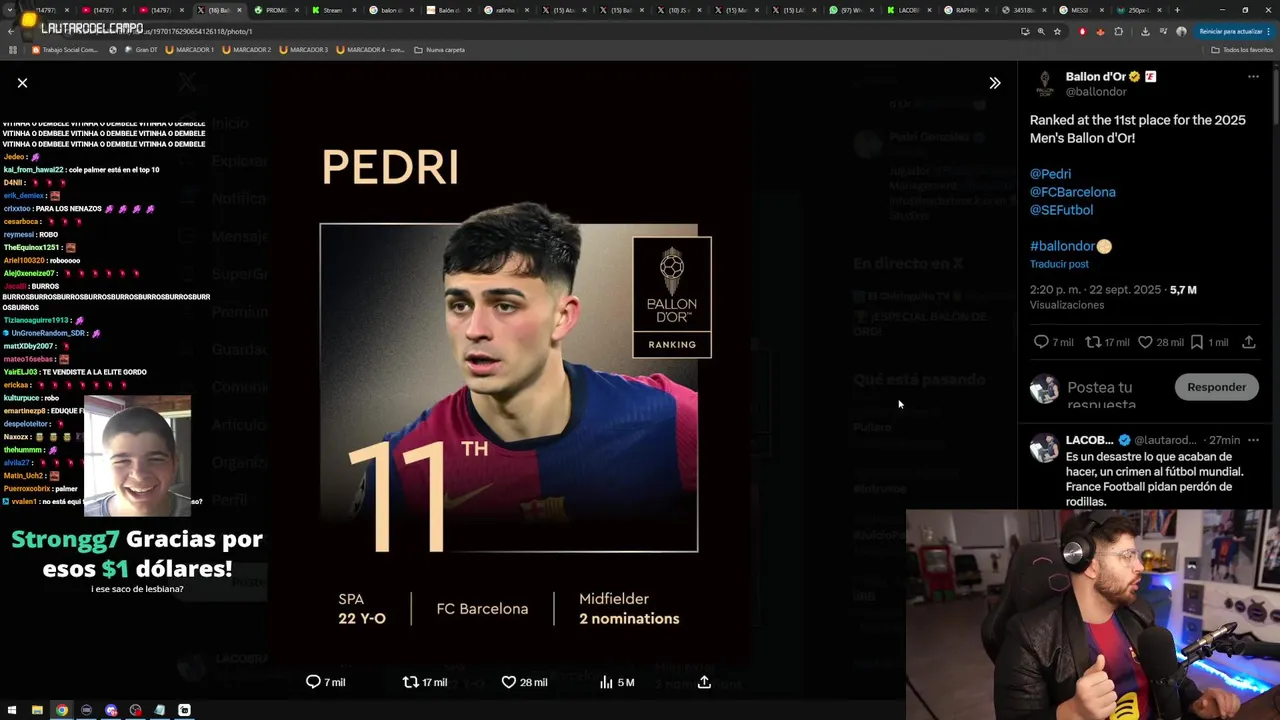
Task: Open Trabajo Social Com bookmark
Action: 65,50
